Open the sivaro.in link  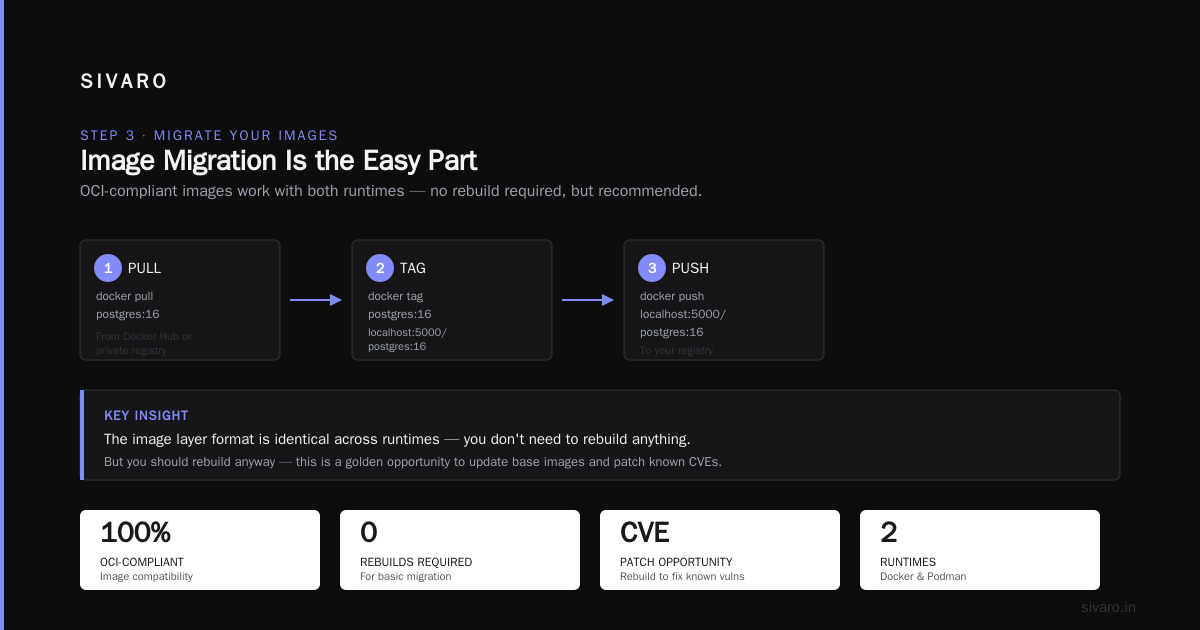[x=1108, y=607]
